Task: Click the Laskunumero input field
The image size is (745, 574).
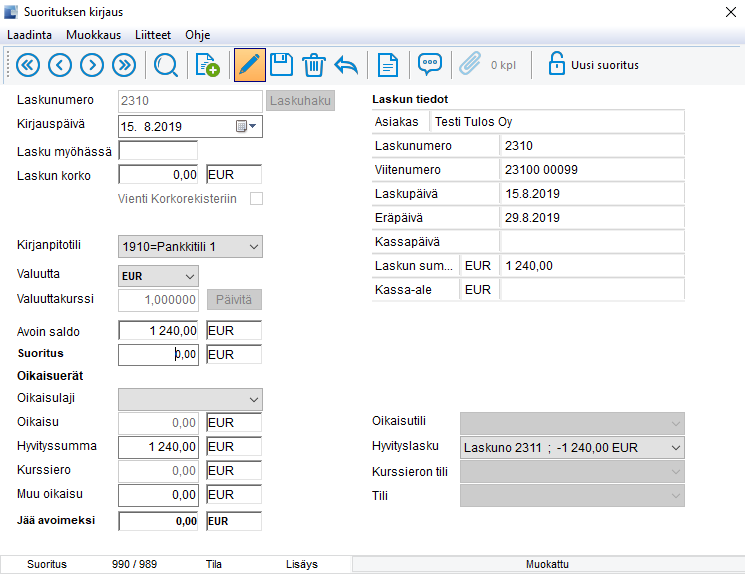Action: (x=190, y=101)
